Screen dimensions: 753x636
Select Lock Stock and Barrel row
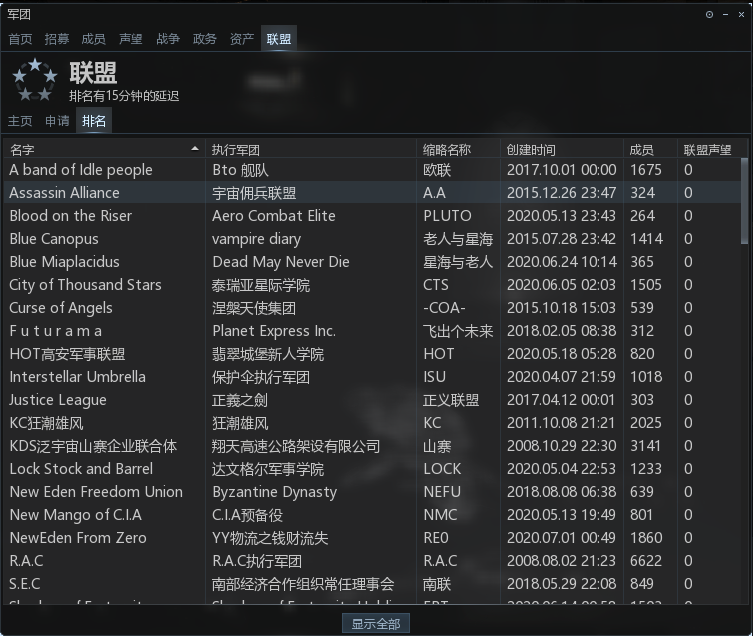[372, 469]
